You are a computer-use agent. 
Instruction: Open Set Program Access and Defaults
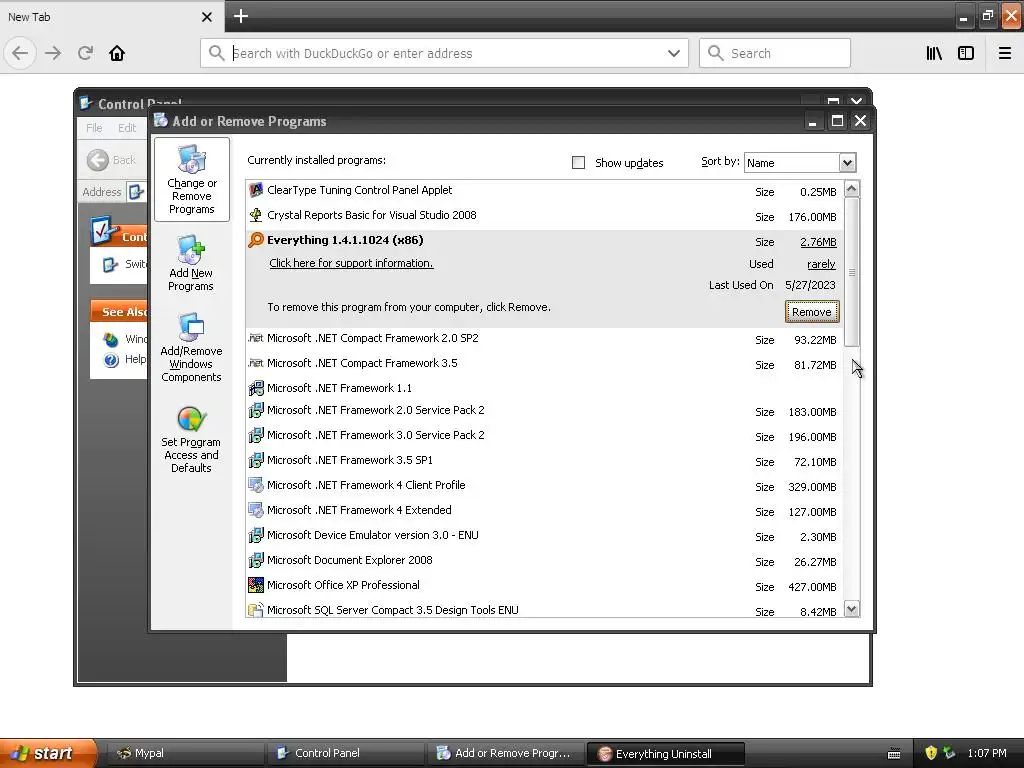(x=191, y=439)
